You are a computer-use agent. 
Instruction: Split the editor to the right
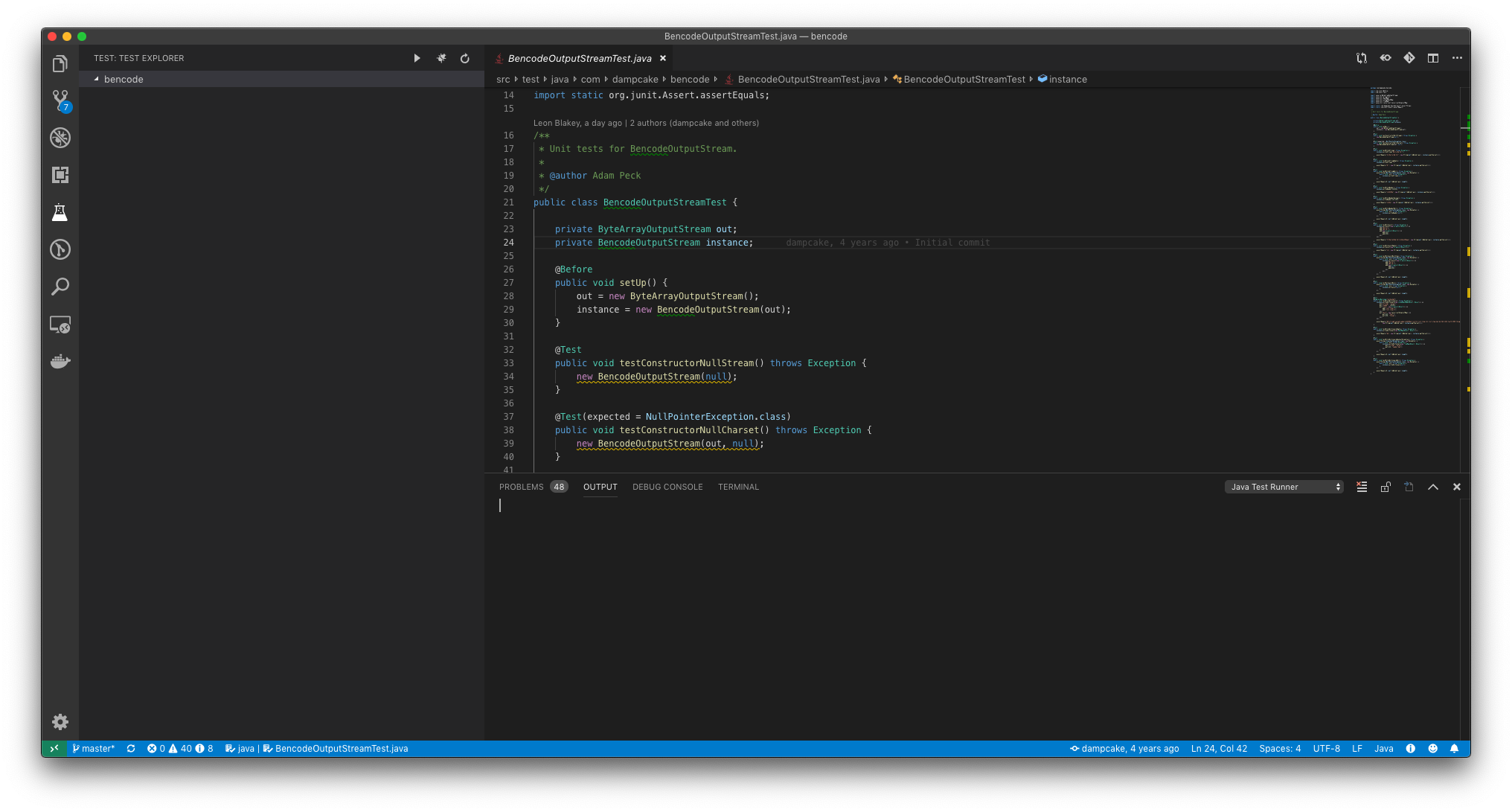point(1433,58)
